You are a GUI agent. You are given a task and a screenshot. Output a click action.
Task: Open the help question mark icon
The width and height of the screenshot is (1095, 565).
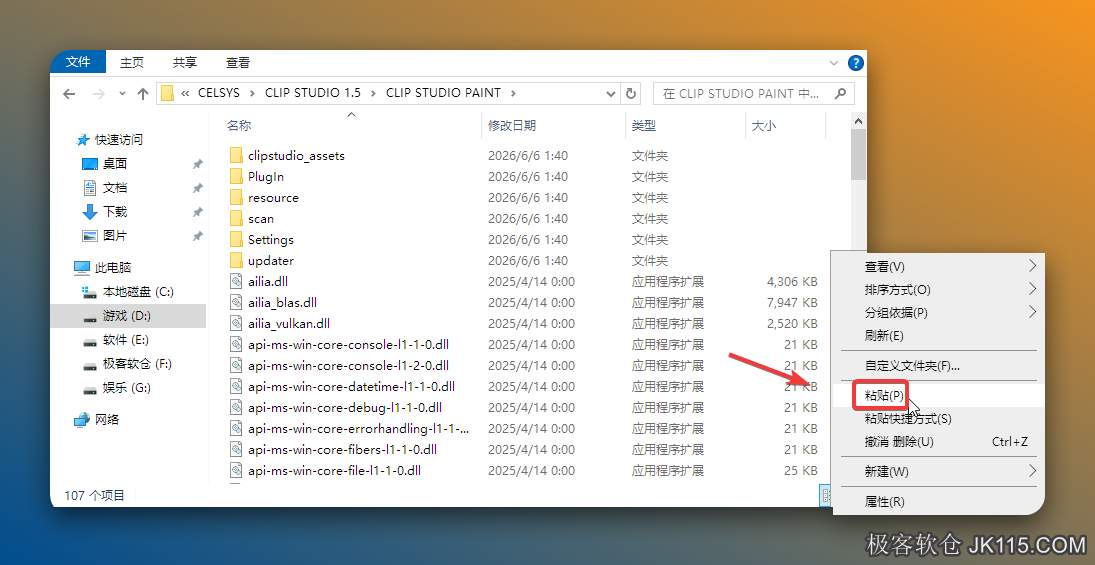[855, 63]
